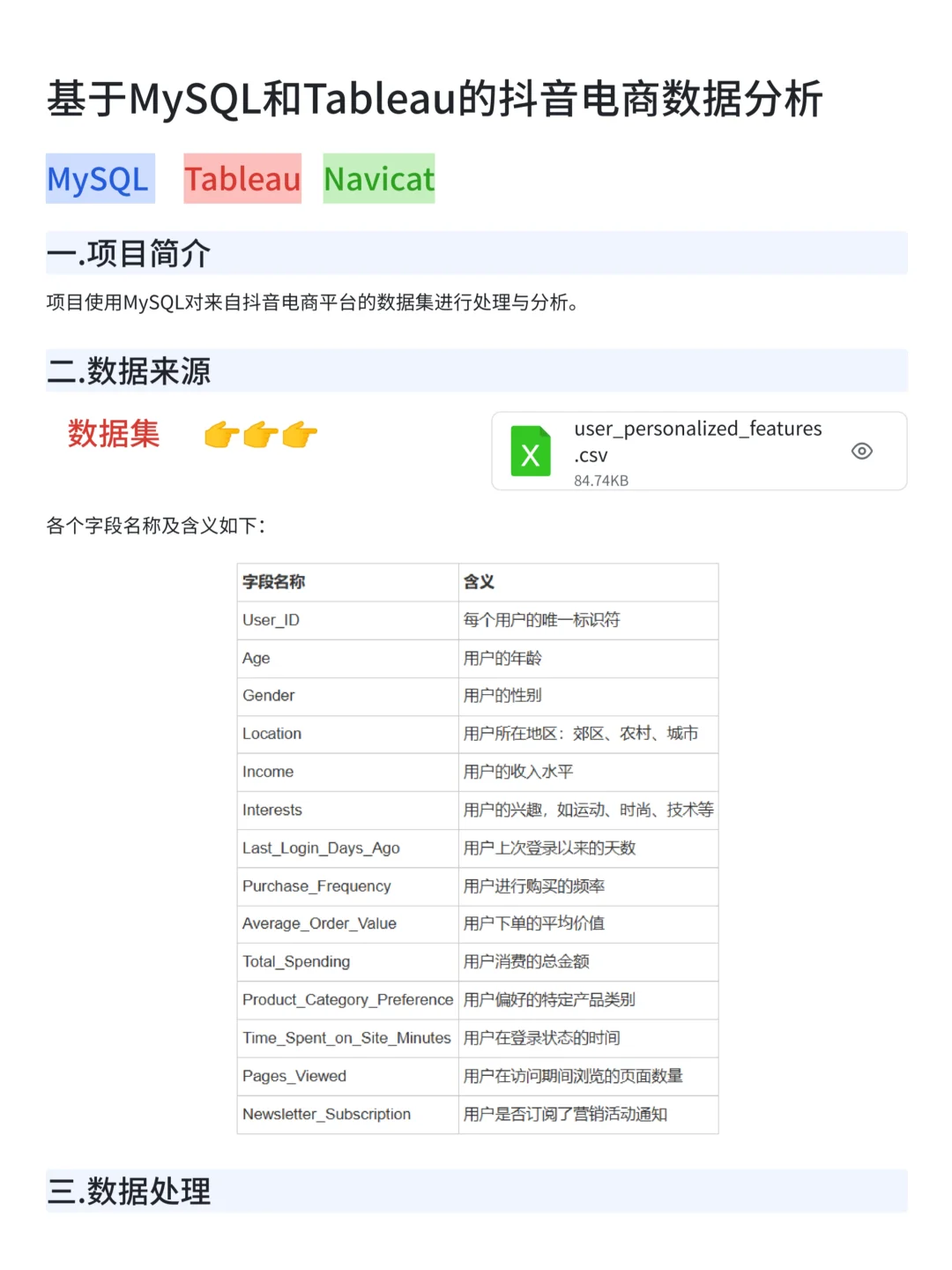Select the Last_Login_Days_Ago cell
Viewport: 952px width, 1270px height.
tap(347, 848)
